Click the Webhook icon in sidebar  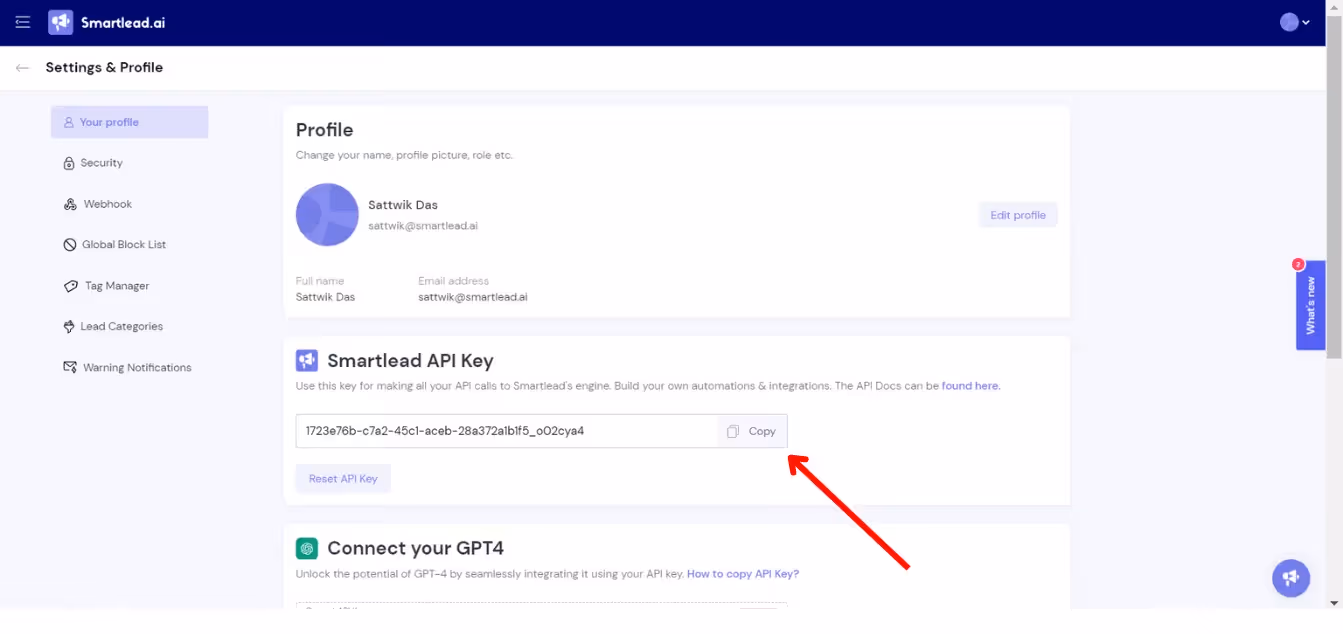click(x=70, y=204)
